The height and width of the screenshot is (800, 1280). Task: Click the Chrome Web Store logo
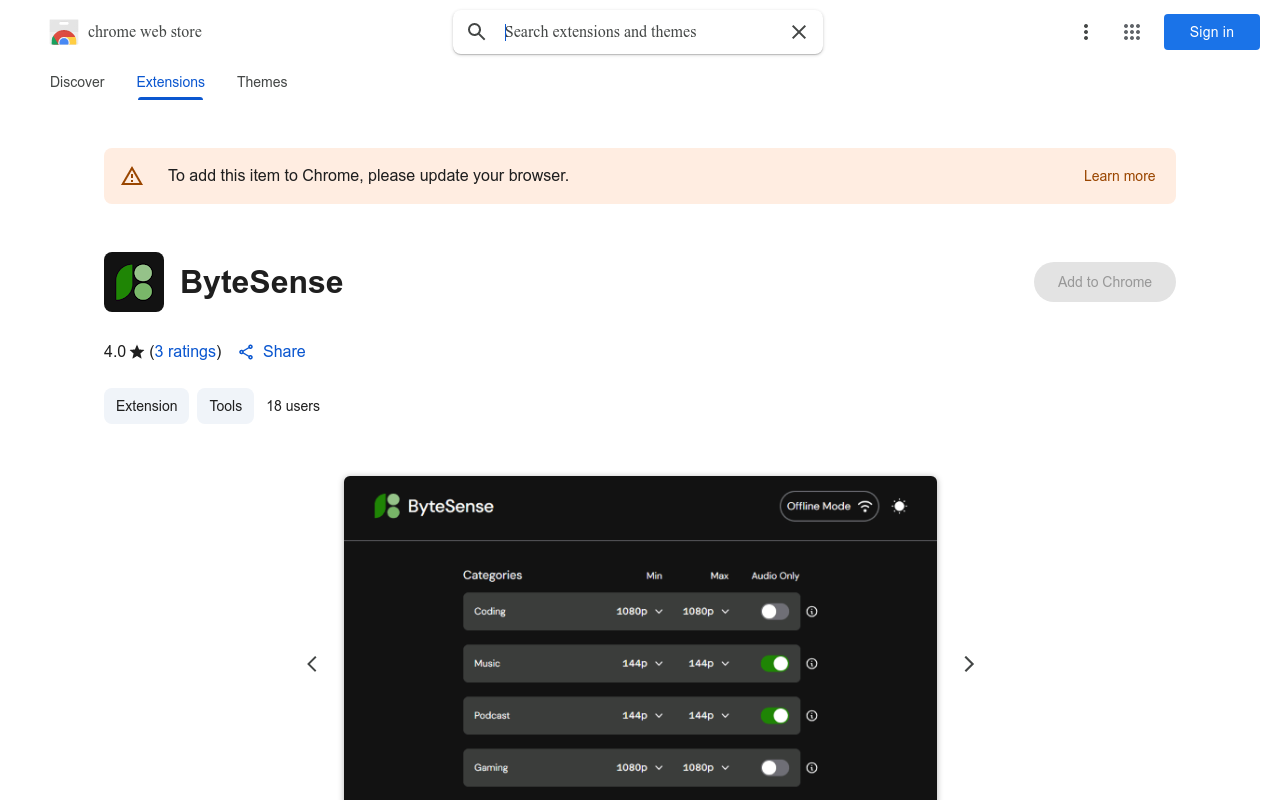(64, 32)
